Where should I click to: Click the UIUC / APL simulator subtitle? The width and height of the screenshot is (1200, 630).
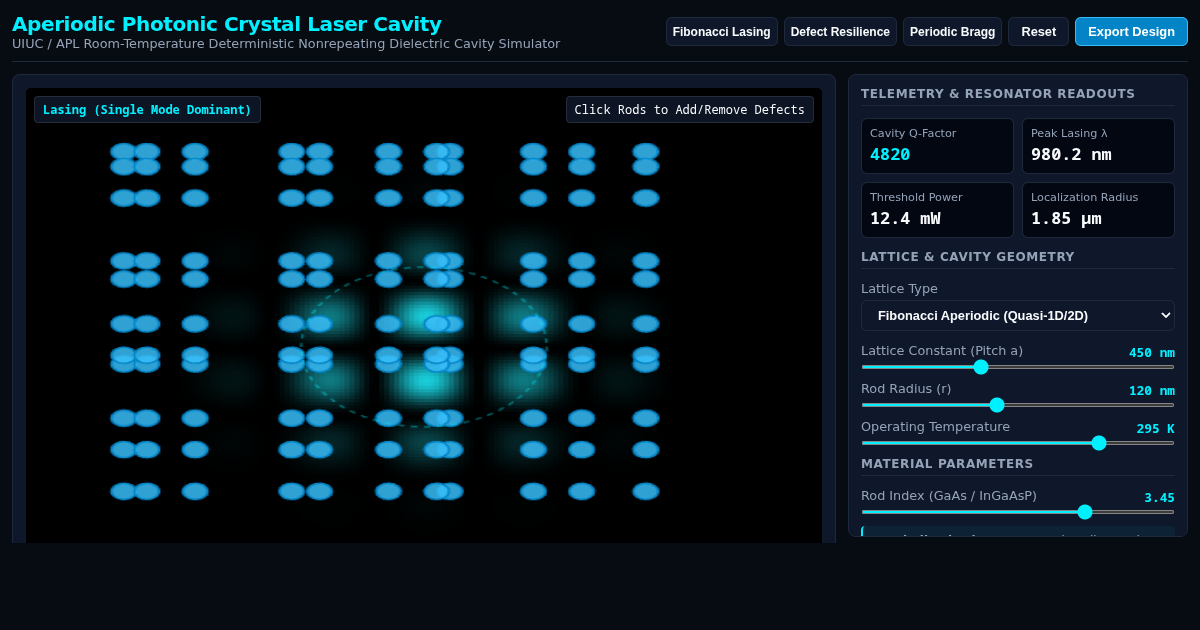(286, 44)
